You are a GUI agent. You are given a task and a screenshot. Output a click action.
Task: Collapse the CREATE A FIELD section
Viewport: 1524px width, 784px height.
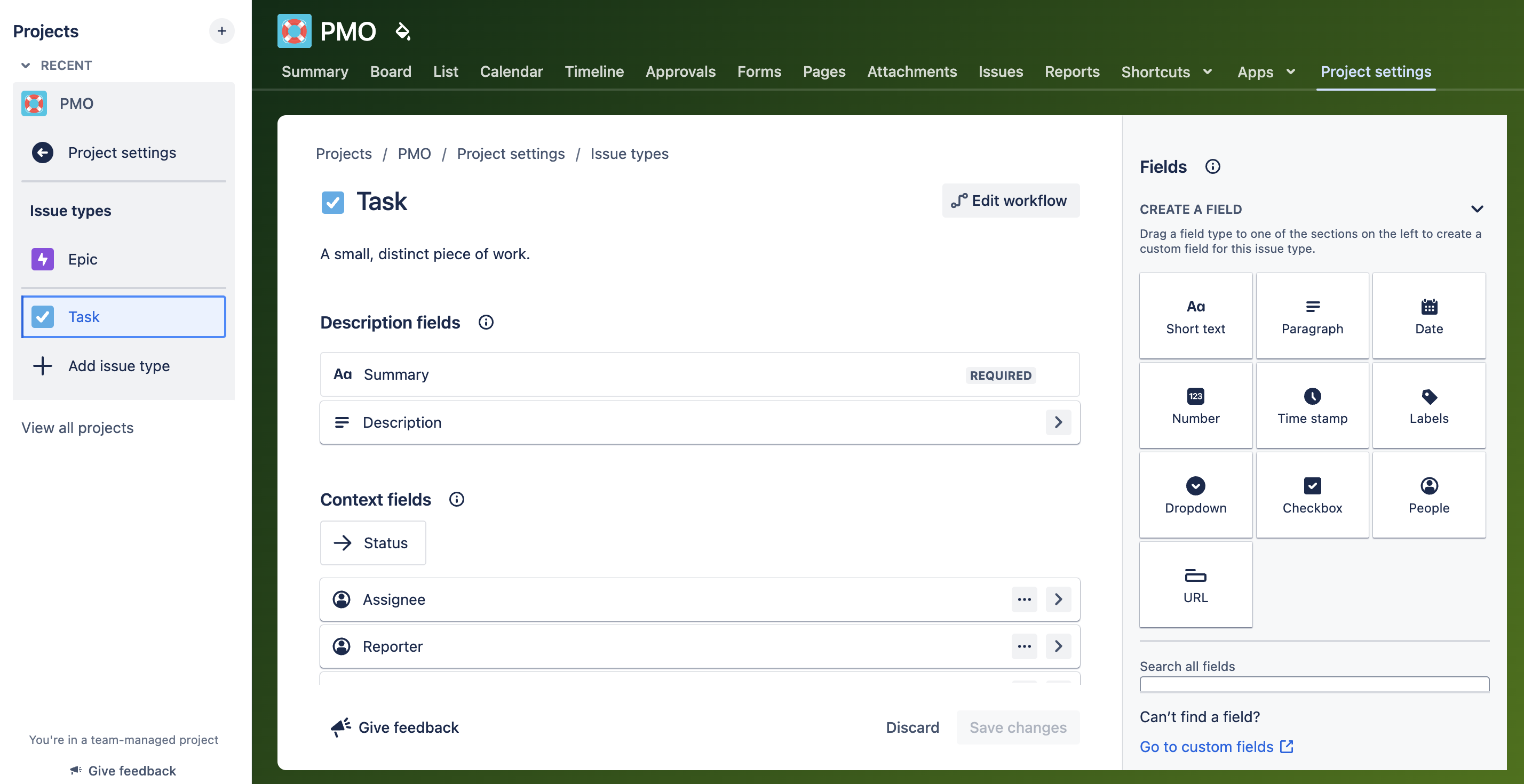pyautogui.click(x=1477, y=208)
